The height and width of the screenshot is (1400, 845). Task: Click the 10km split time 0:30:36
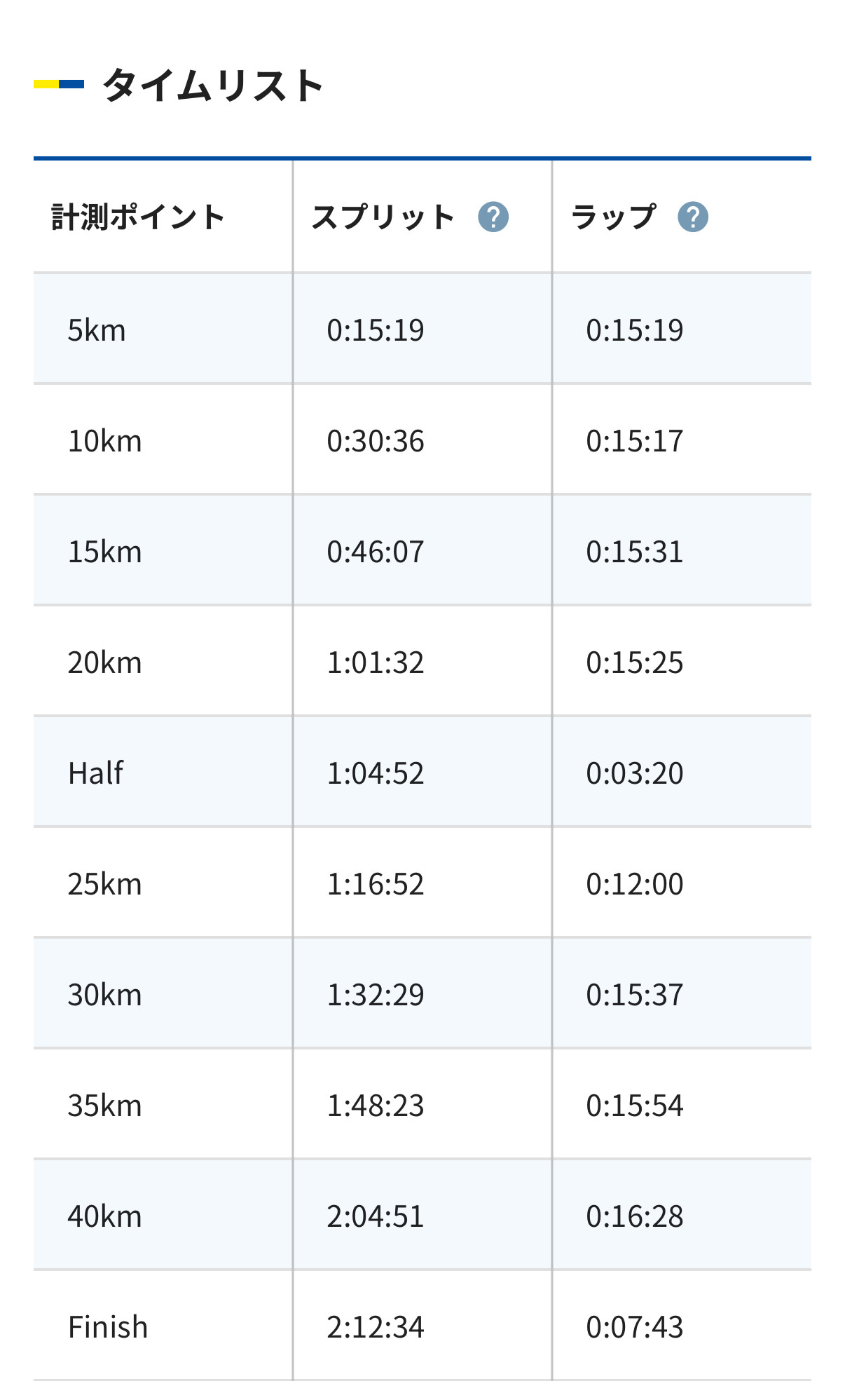(x=376, y=441)
